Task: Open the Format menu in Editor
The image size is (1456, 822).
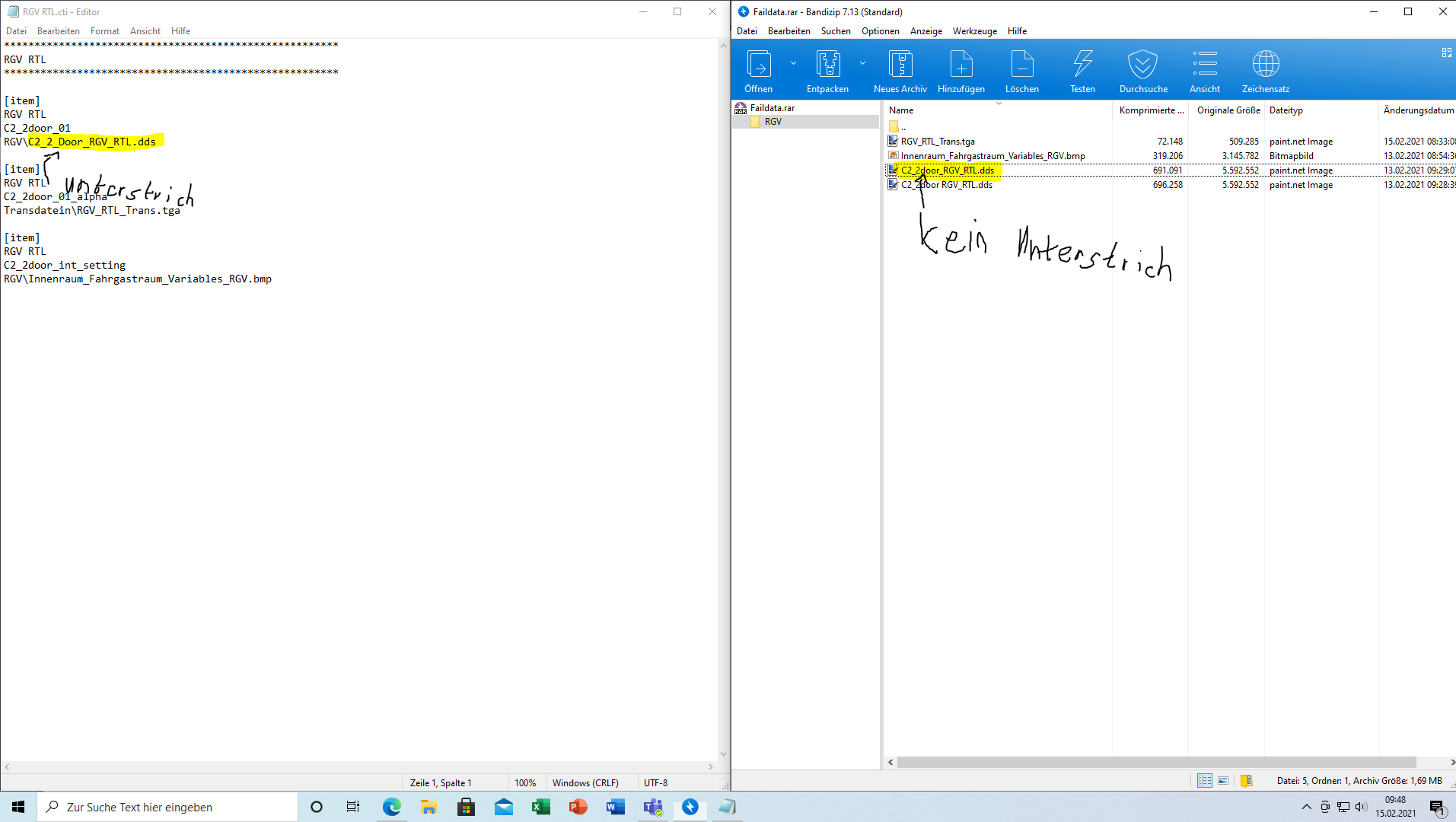Action: click(104, 31)
